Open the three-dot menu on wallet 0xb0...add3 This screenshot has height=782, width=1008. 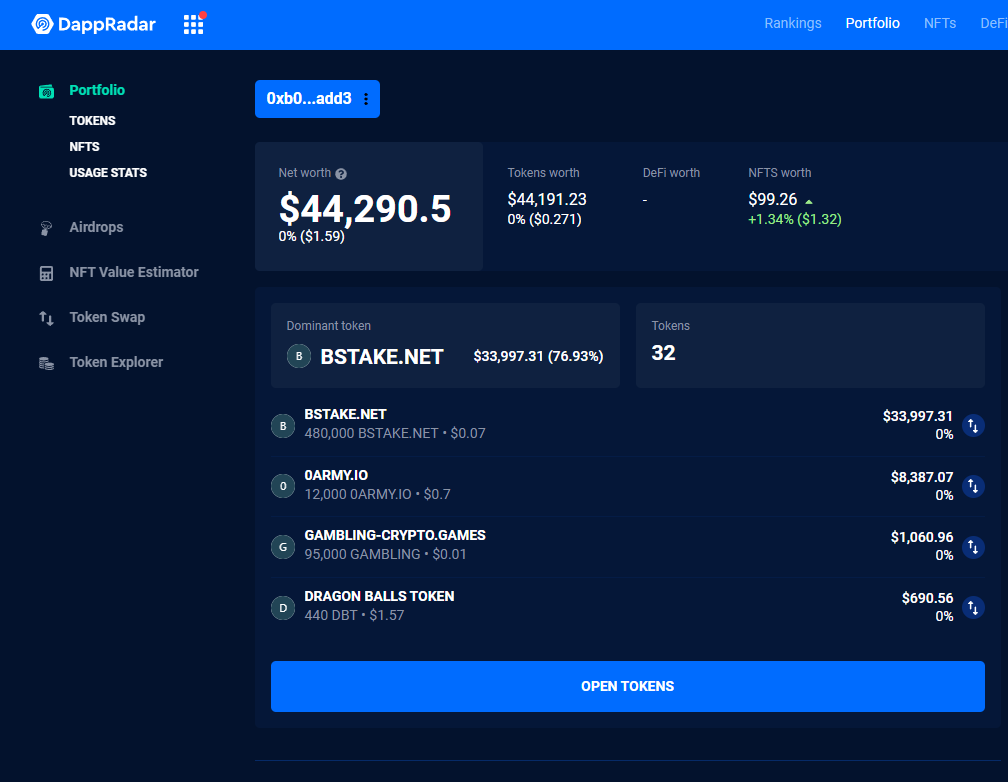pos(366,99)
